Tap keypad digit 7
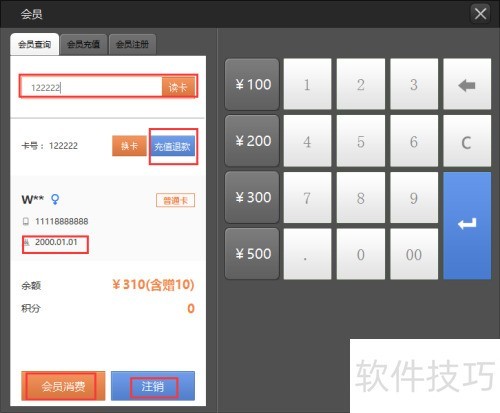The height and width of the screenshot is (413, 500). (x=307, y=197)
